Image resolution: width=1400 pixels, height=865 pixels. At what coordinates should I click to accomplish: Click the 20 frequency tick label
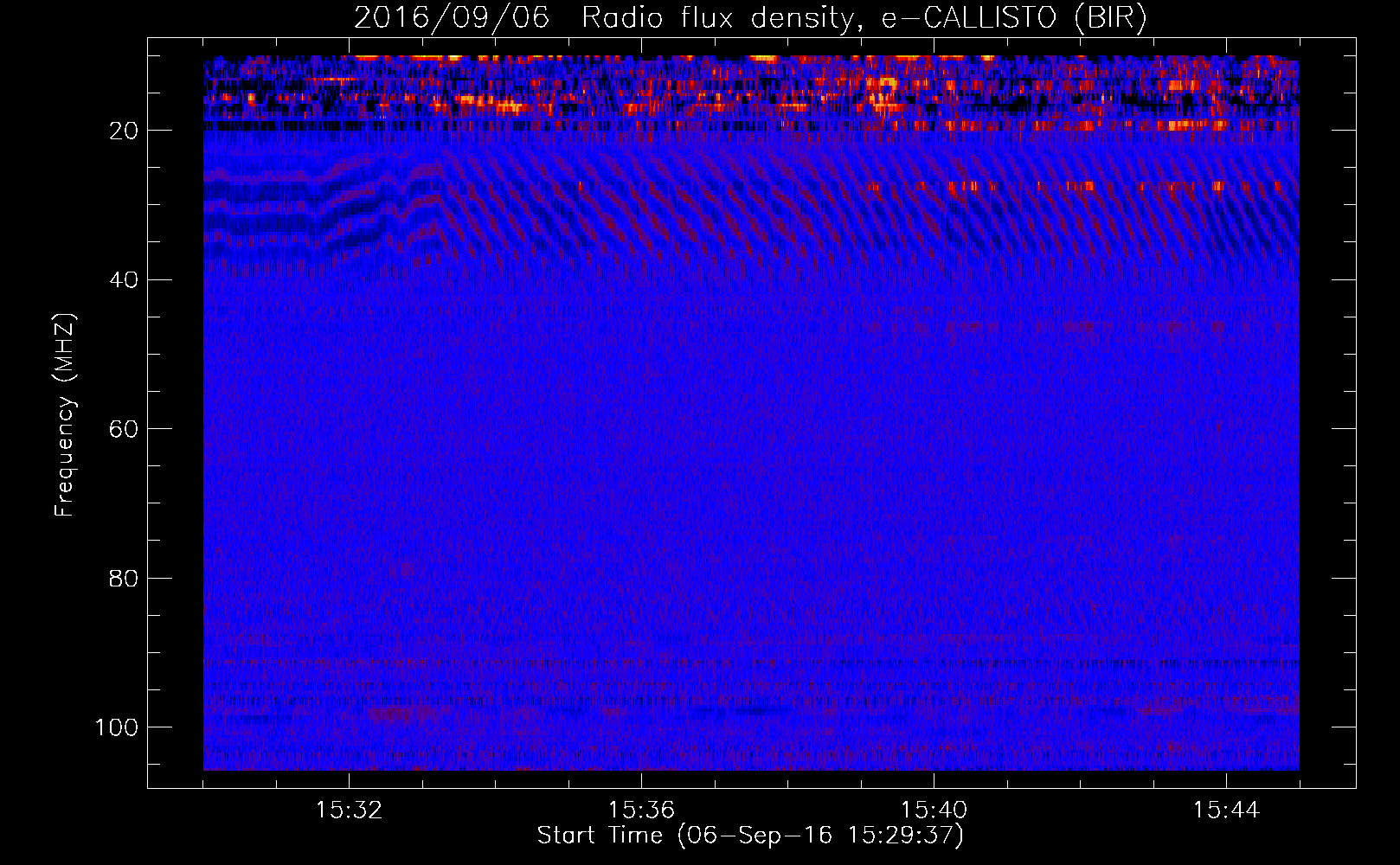124,131
